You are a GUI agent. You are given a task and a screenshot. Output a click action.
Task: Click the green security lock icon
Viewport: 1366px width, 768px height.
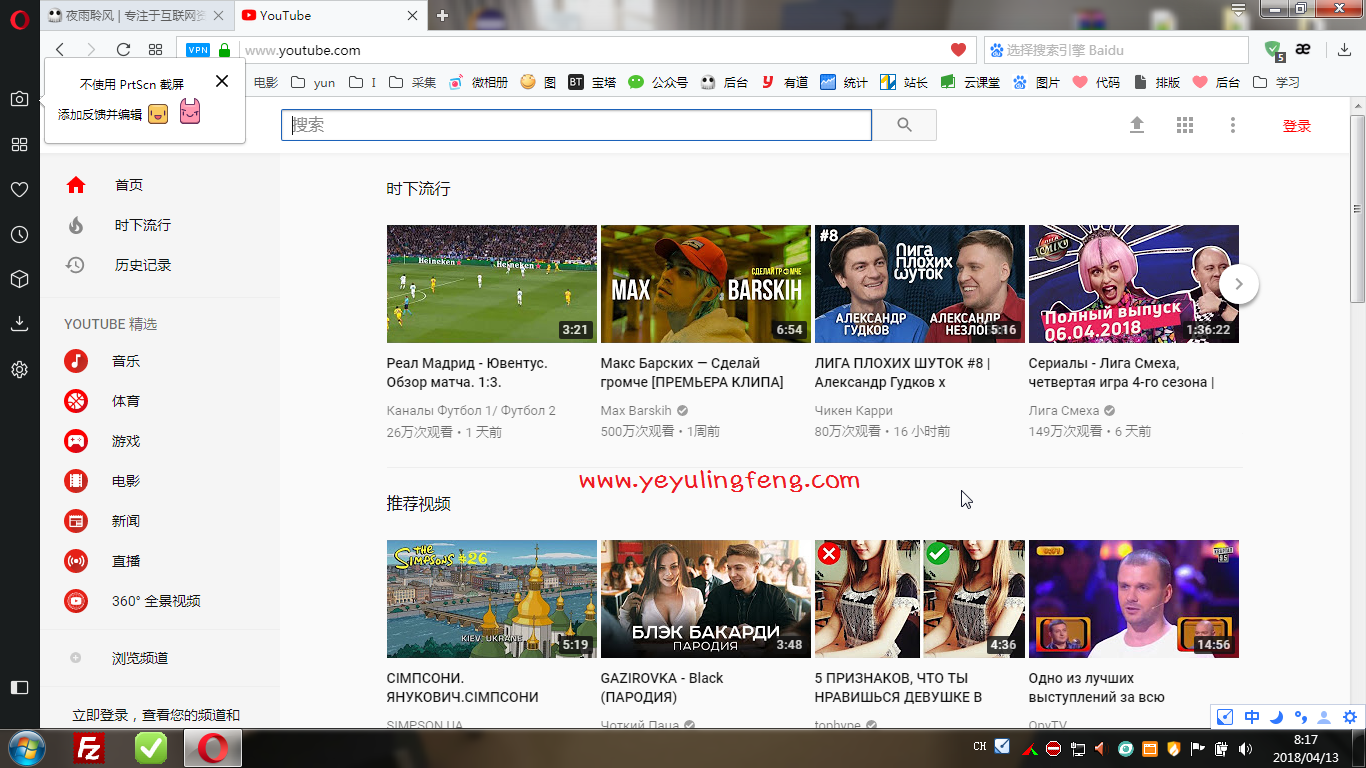(224, 50)
